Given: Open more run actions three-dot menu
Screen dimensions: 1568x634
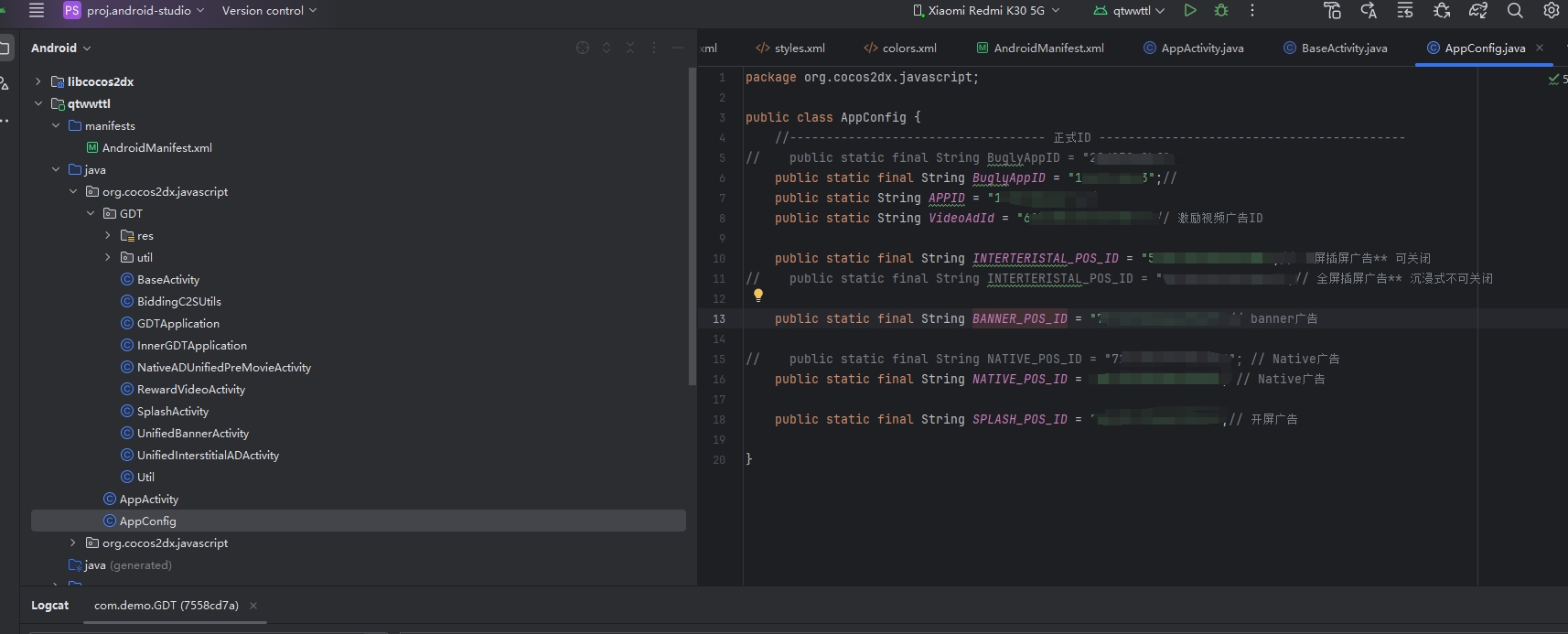Looking at the screenshot, I should click(x=1252, y=11).
